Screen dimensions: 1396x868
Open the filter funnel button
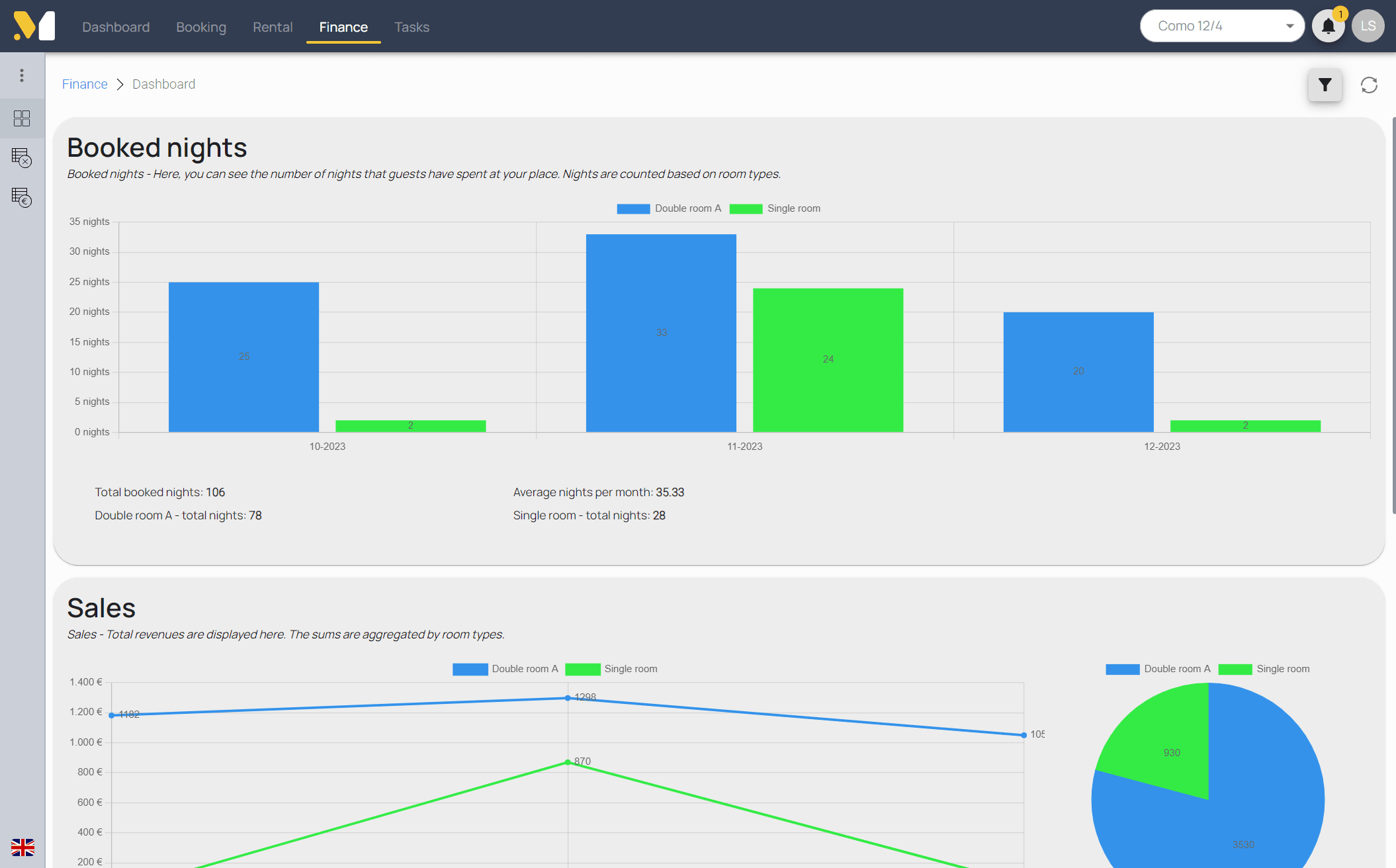click(1325, 85)
